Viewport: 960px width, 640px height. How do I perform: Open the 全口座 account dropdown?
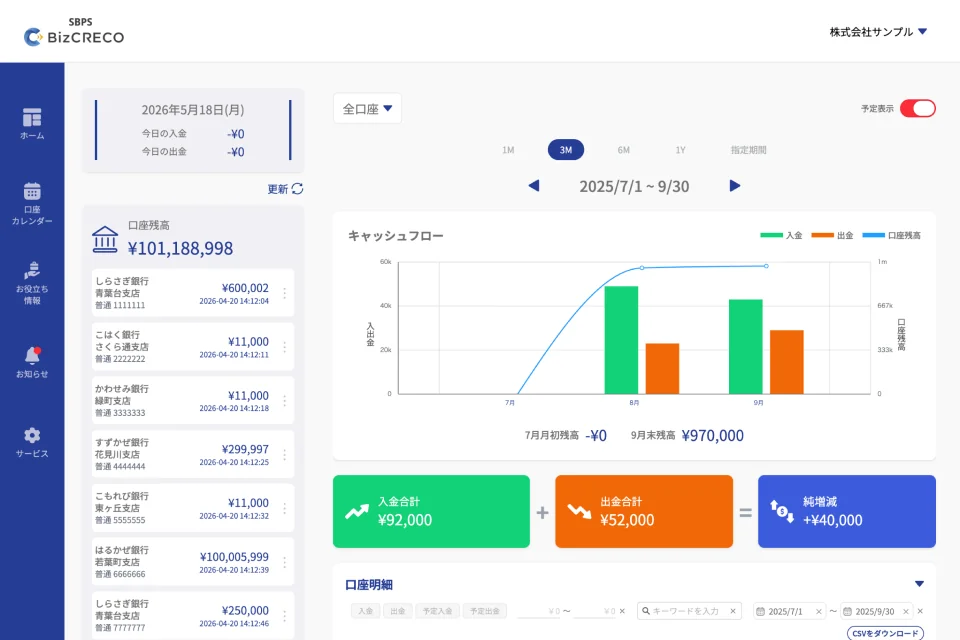click(x=367, y=108)
